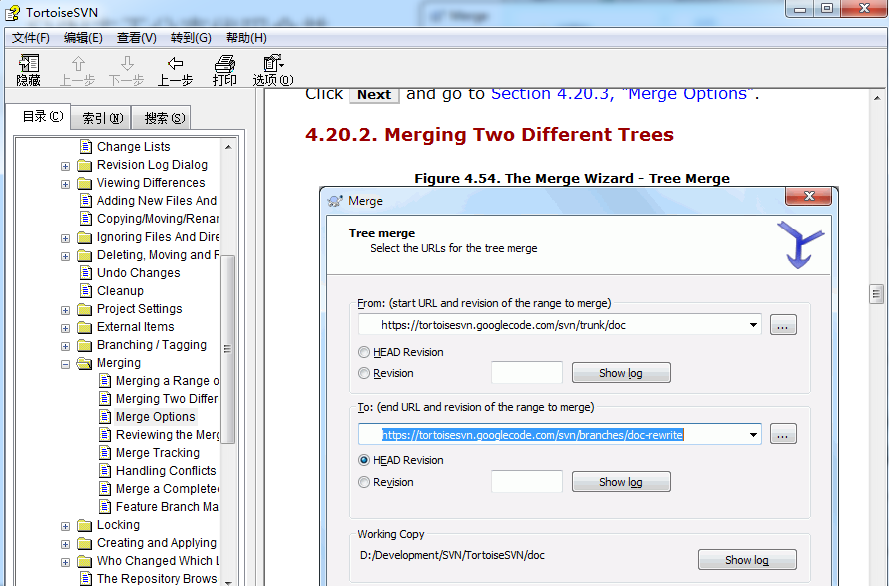This screenshot has height=586, width=889.
Task: Click Show log button in From section
Action: tap(621, 373)
